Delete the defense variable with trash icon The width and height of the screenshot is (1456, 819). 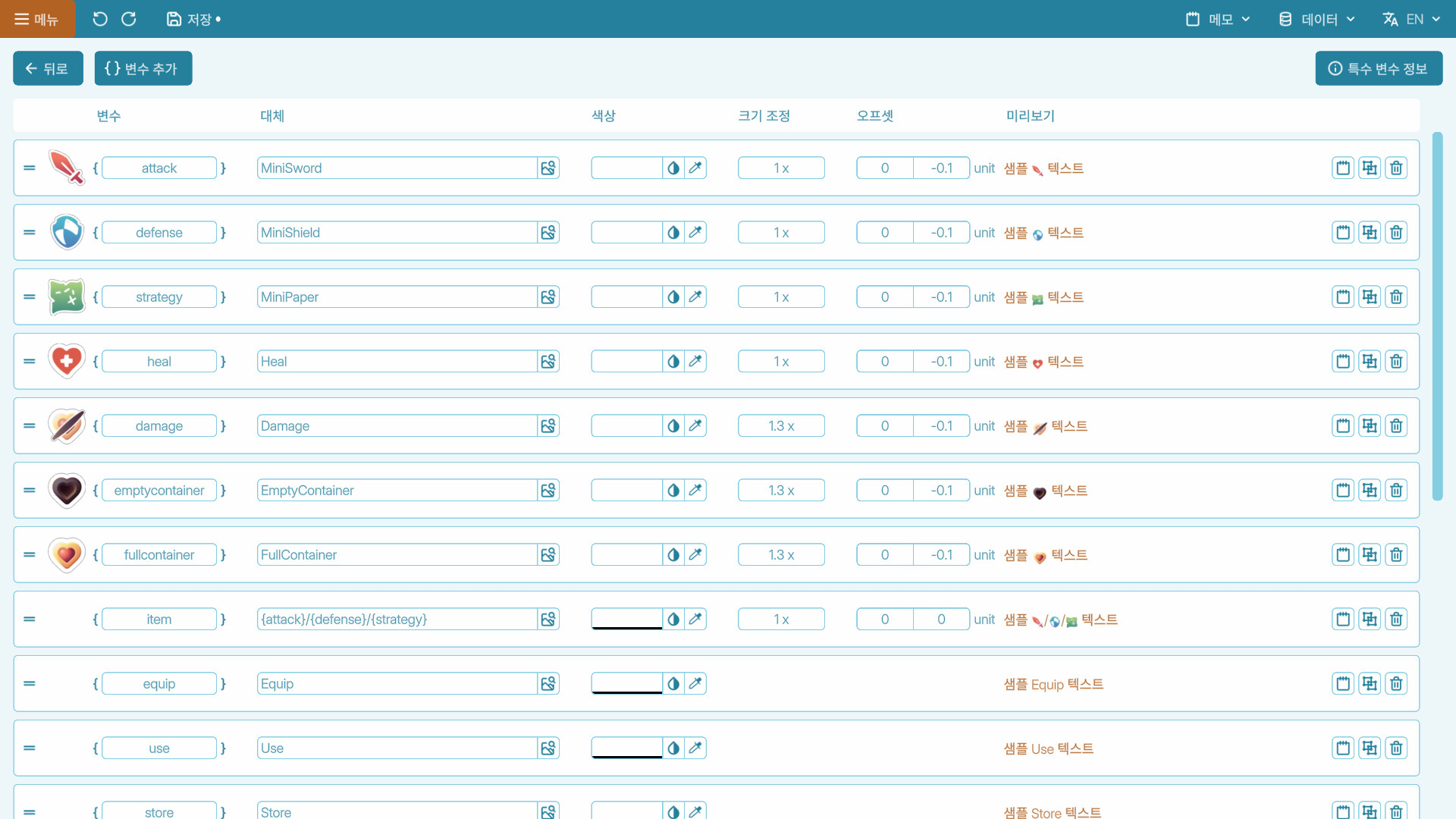click(1396, 233)
